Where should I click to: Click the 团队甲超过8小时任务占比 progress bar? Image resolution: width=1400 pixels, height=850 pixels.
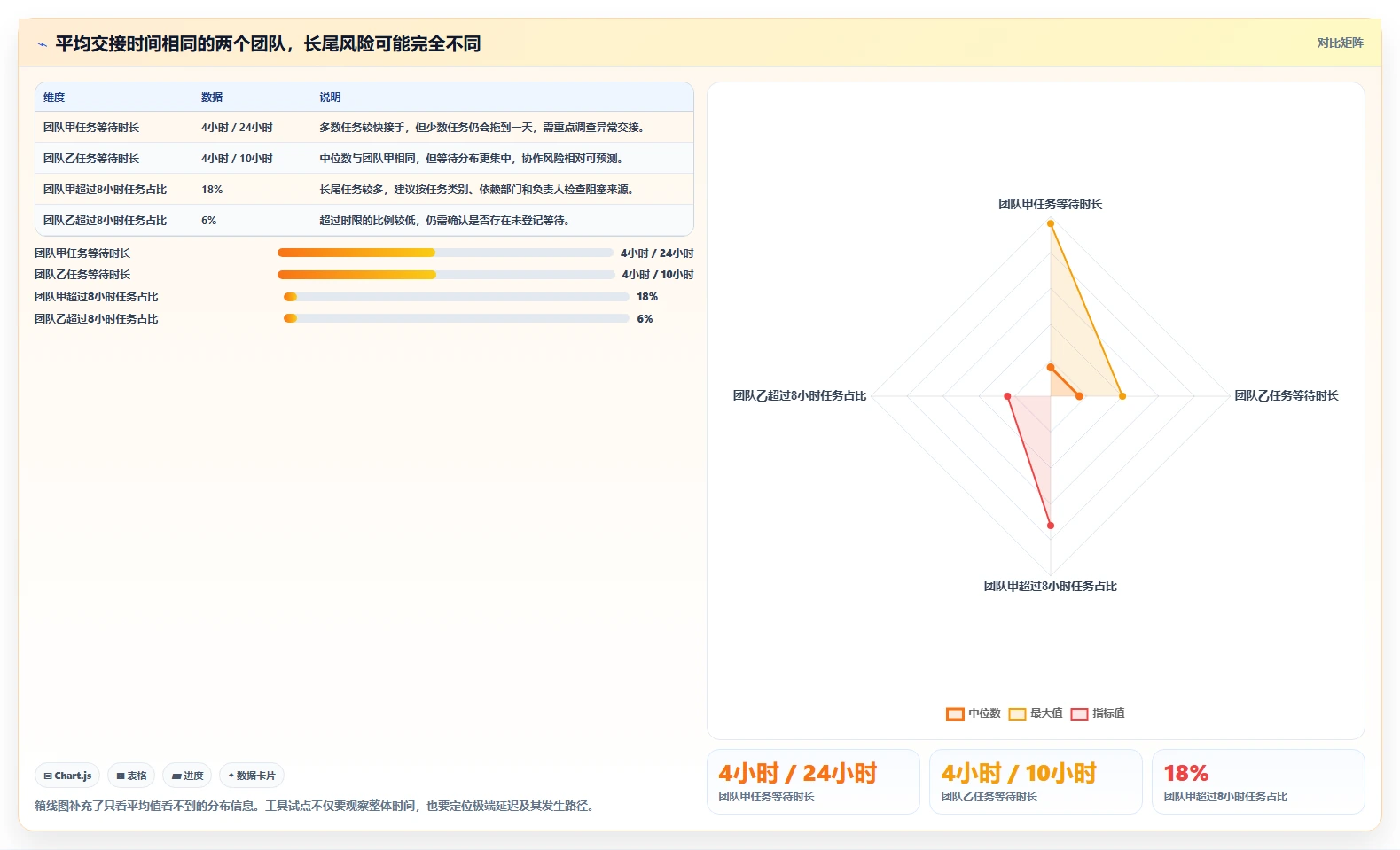click(x=457, y=297)
